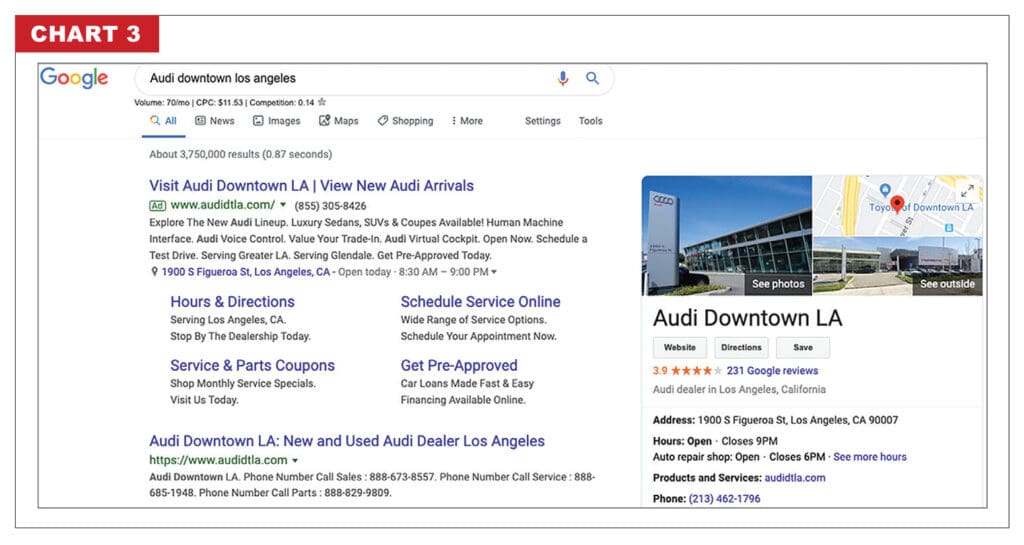Screen dimensions: 1024x545
Task: Click the magnifier search button
Action: point(592,78)
